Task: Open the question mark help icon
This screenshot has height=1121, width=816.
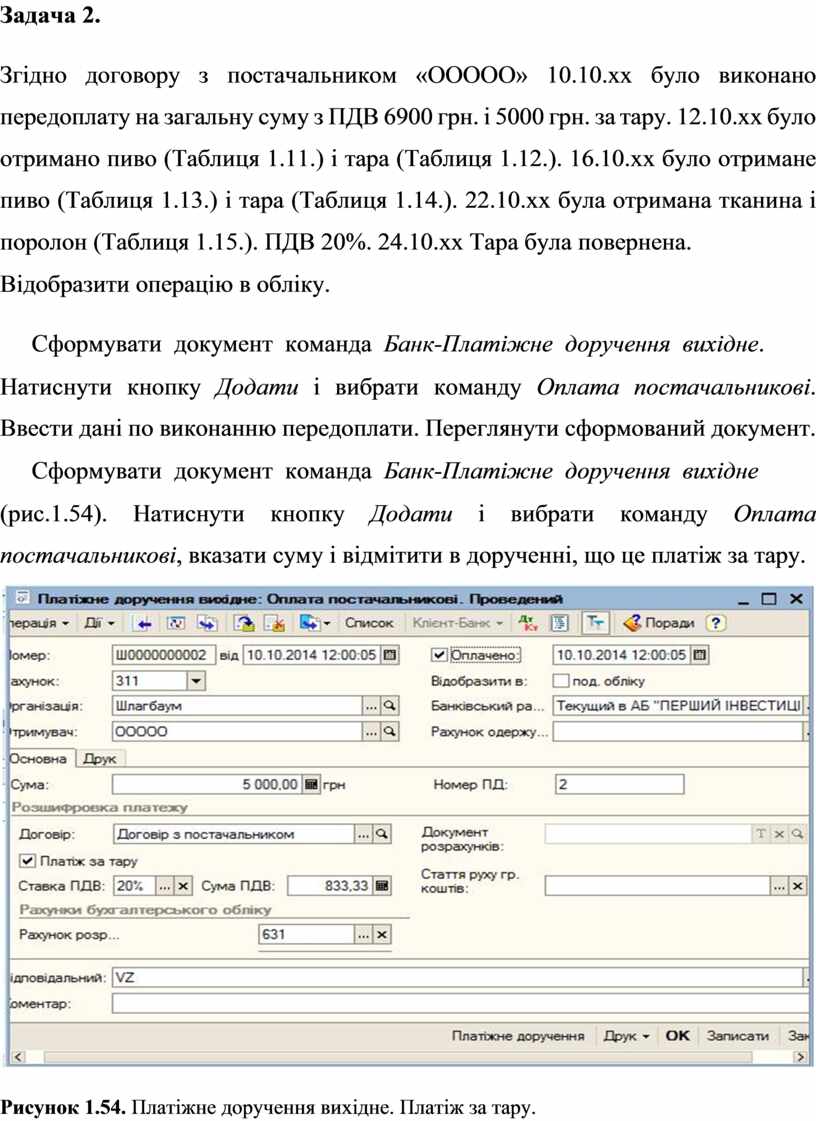Action: tap(715, 623)
